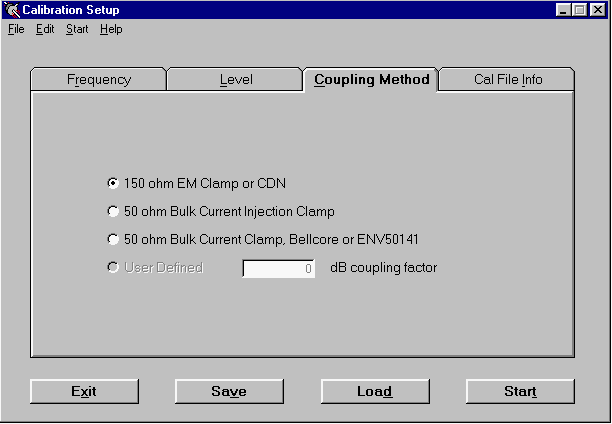Select 150 ohm EM Clamp or CDN option
Viewport: 612px width, 424px height.
(x=113, y=183)
